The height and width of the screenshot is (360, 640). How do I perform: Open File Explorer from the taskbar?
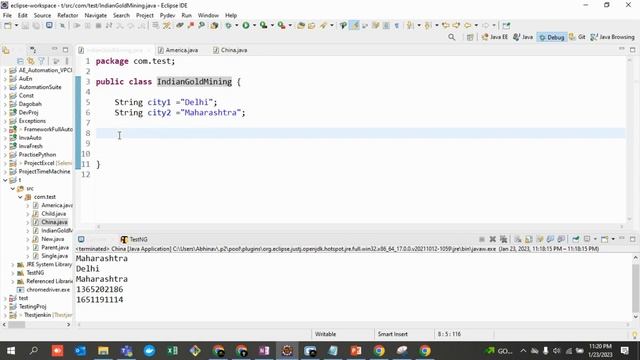pos(103,351)
